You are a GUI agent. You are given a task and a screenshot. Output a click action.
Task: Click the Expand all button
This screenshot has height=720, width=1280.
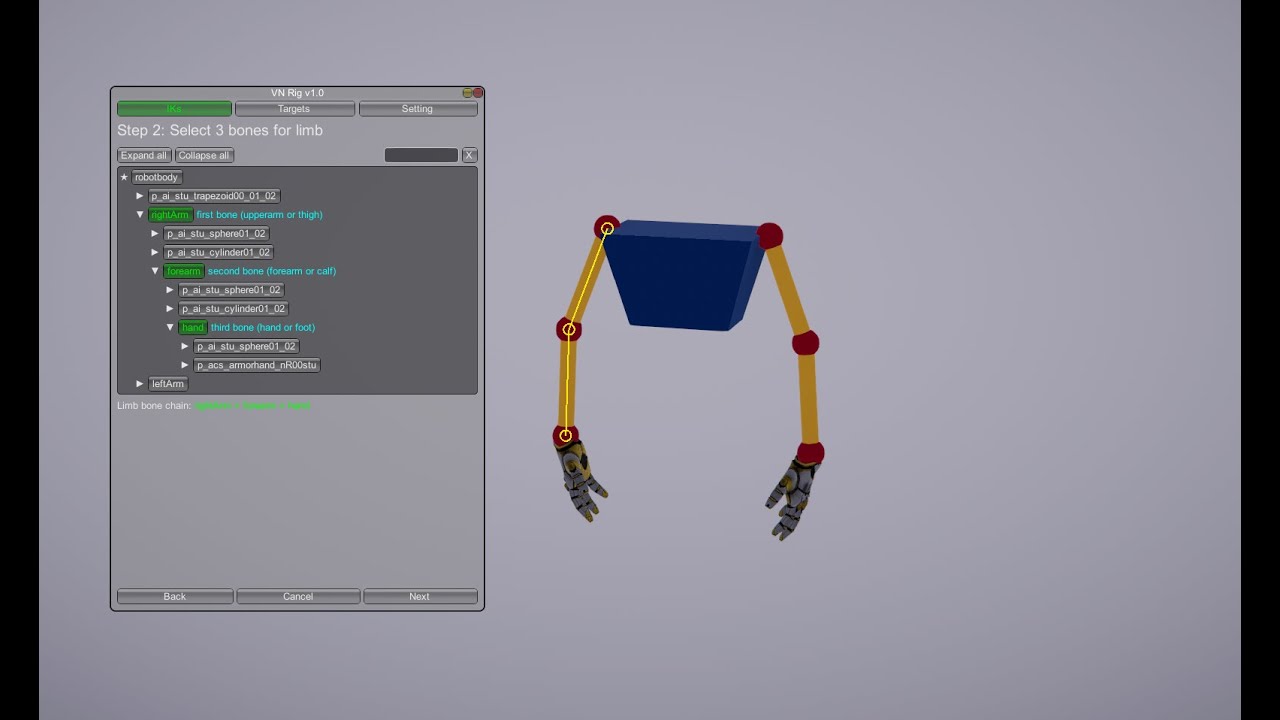click(144, 155)
